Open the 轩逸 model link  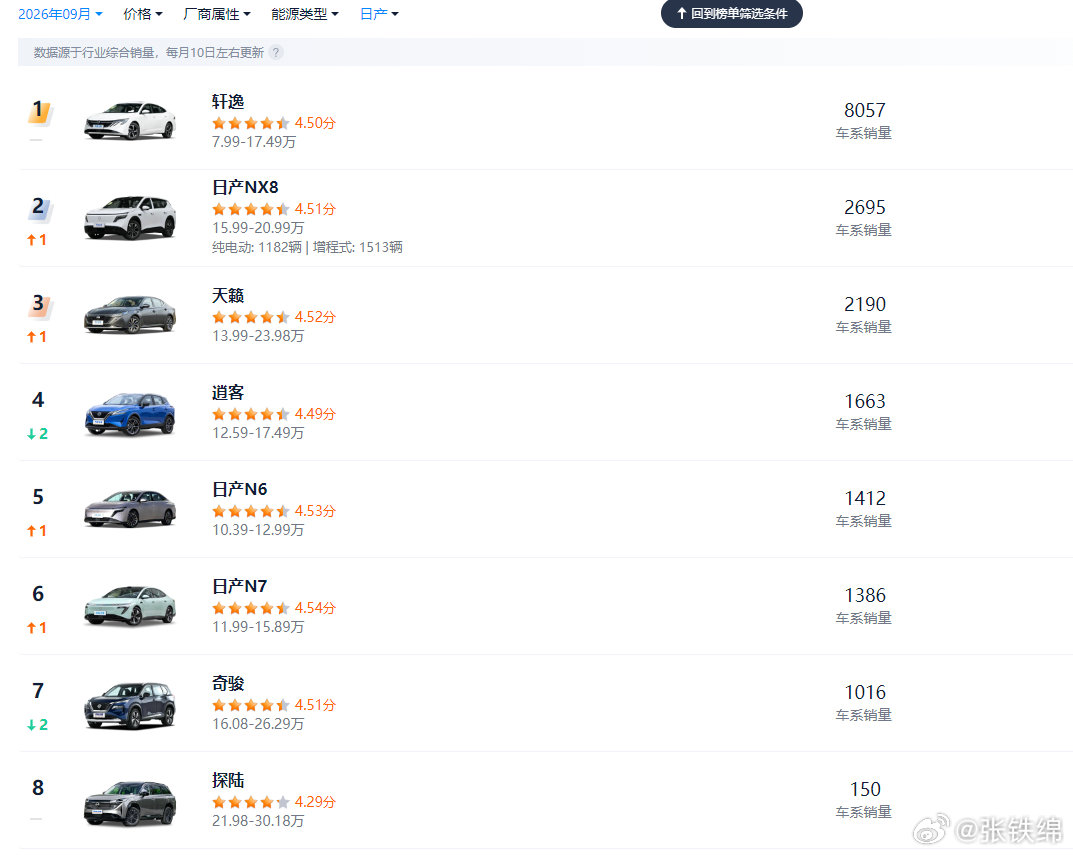[228, 102]
